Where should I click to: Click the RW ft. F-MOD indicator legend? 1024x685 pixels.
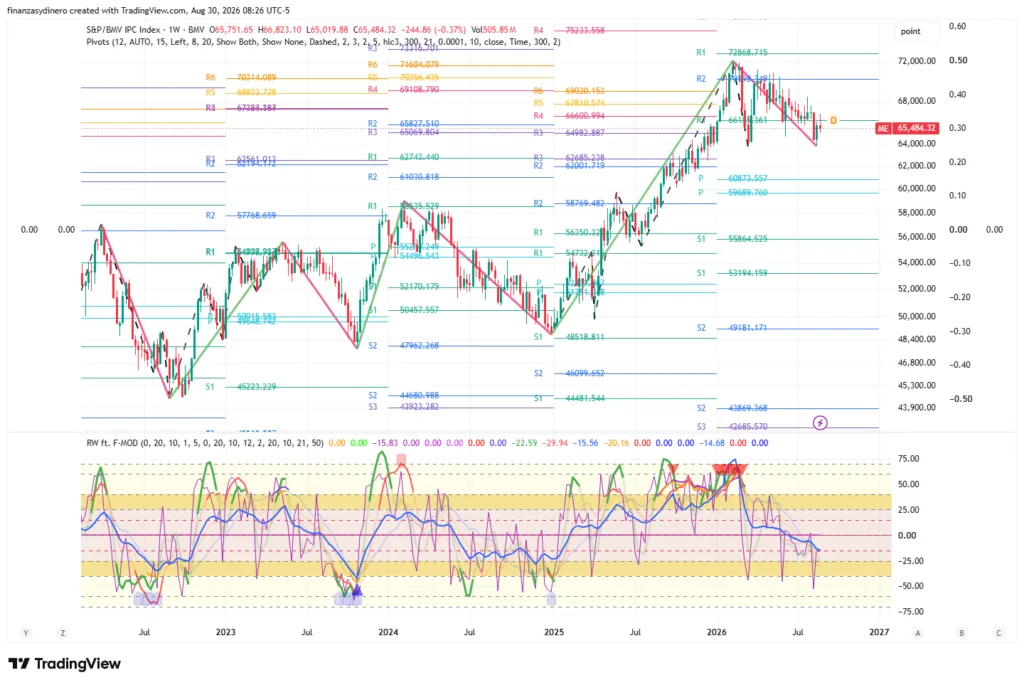(205, 443)
